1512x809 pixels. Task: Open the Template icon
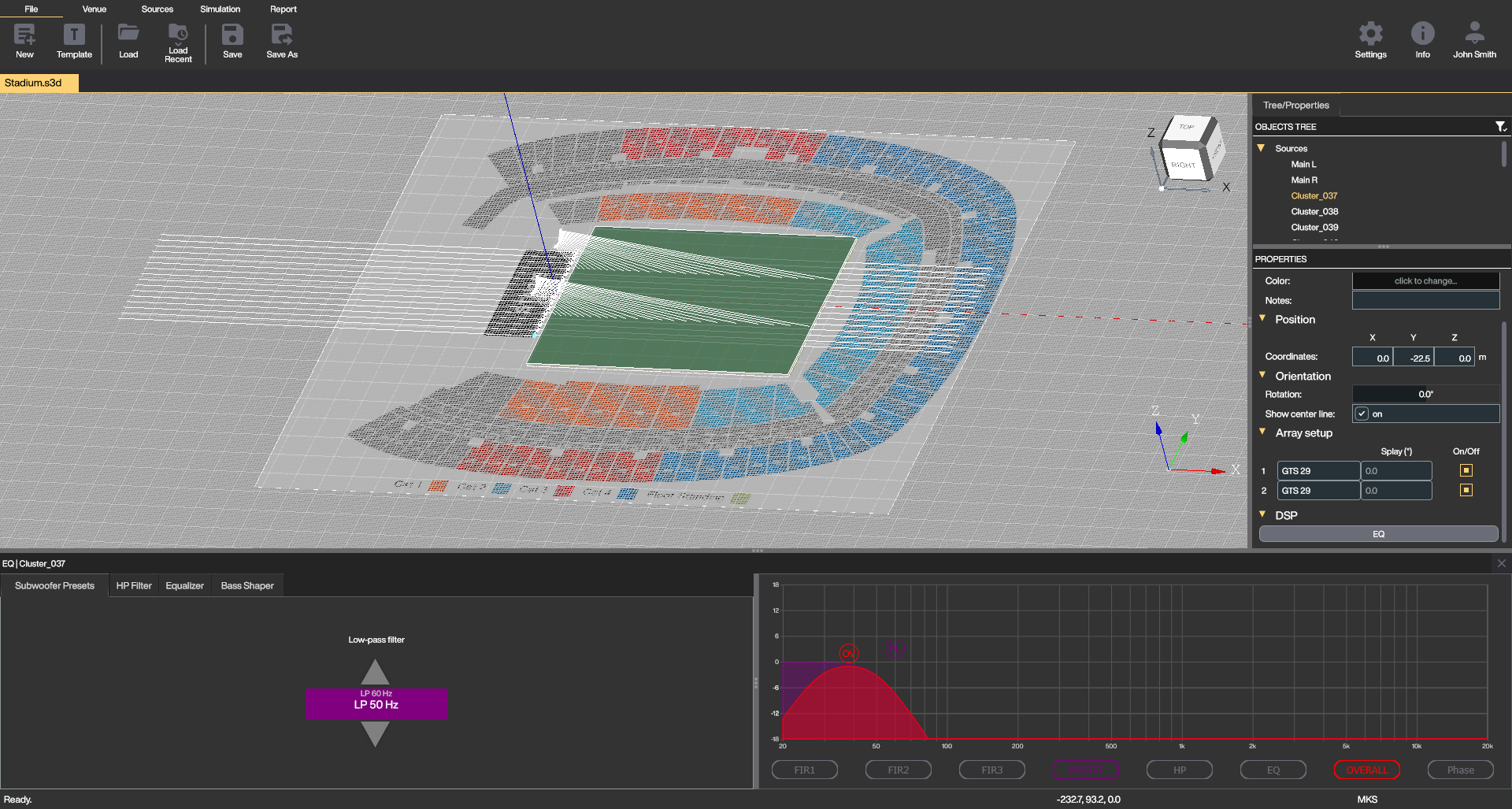[74, 35]
